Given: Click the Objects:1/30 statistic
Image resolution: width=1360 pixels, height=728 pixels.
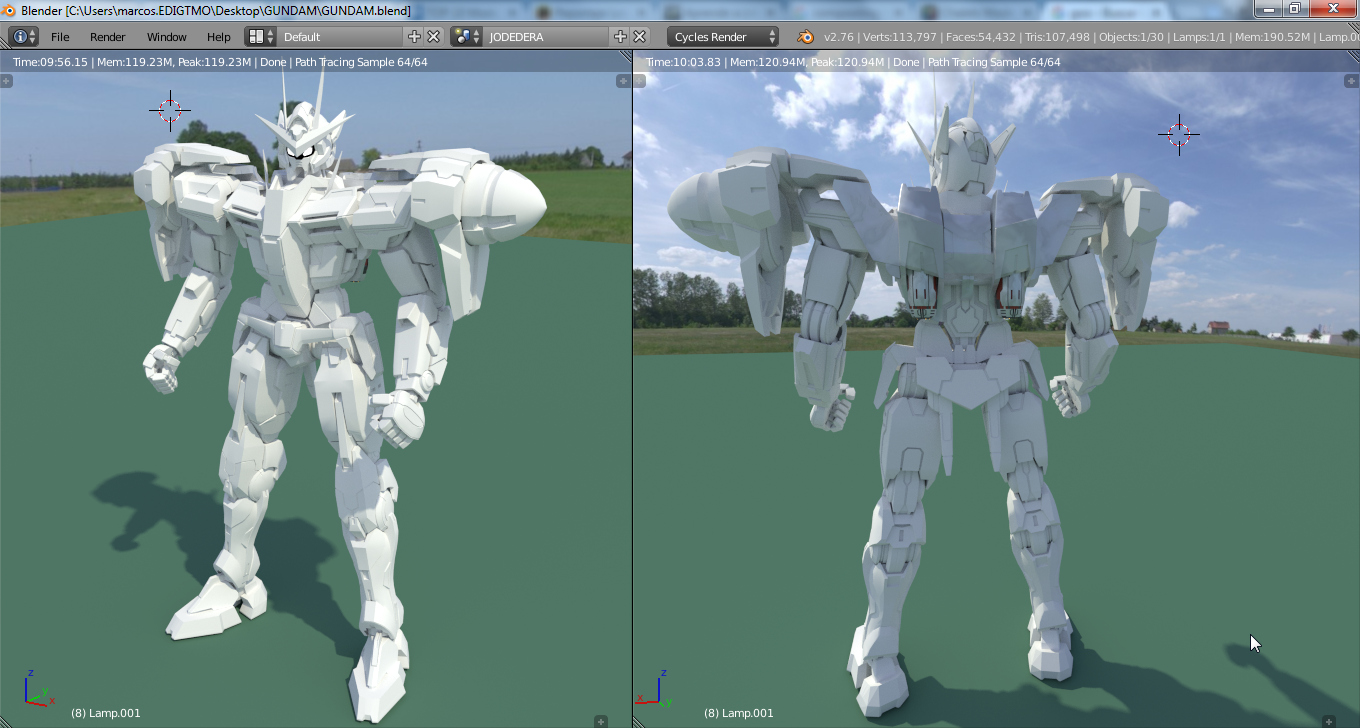Looking at the screenshot, I should tap(1131, 37).
